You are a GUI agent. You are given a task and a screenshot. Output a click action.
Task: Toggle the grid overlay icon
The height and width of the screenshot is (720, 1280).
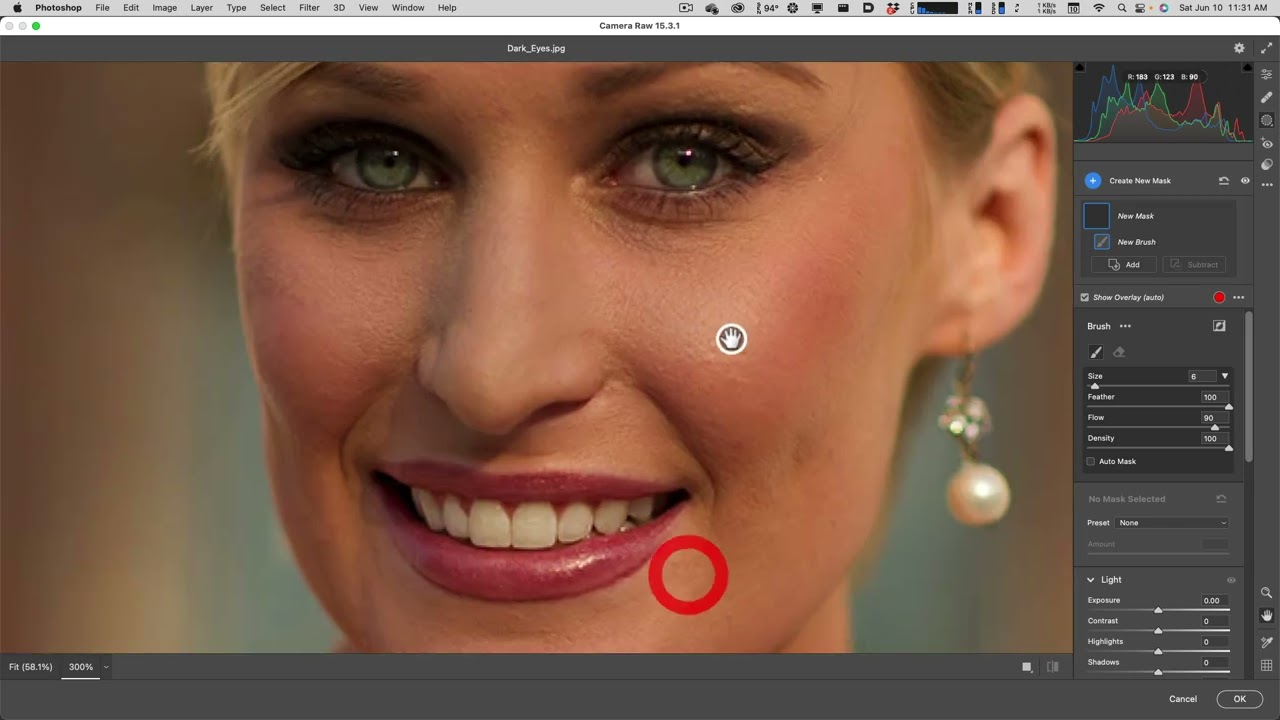(x=1266, y=665)
